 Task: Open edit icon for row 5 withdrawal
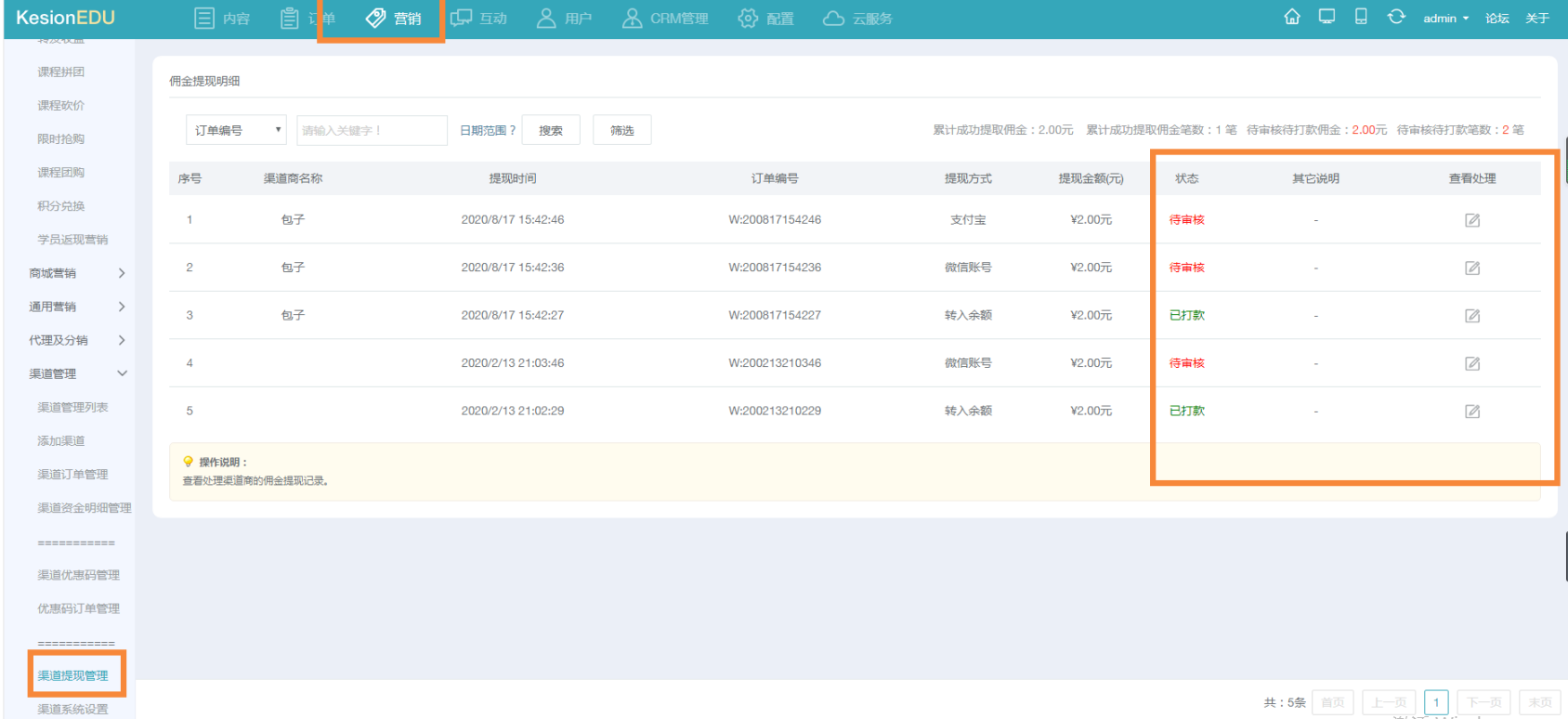point(1472,412)
